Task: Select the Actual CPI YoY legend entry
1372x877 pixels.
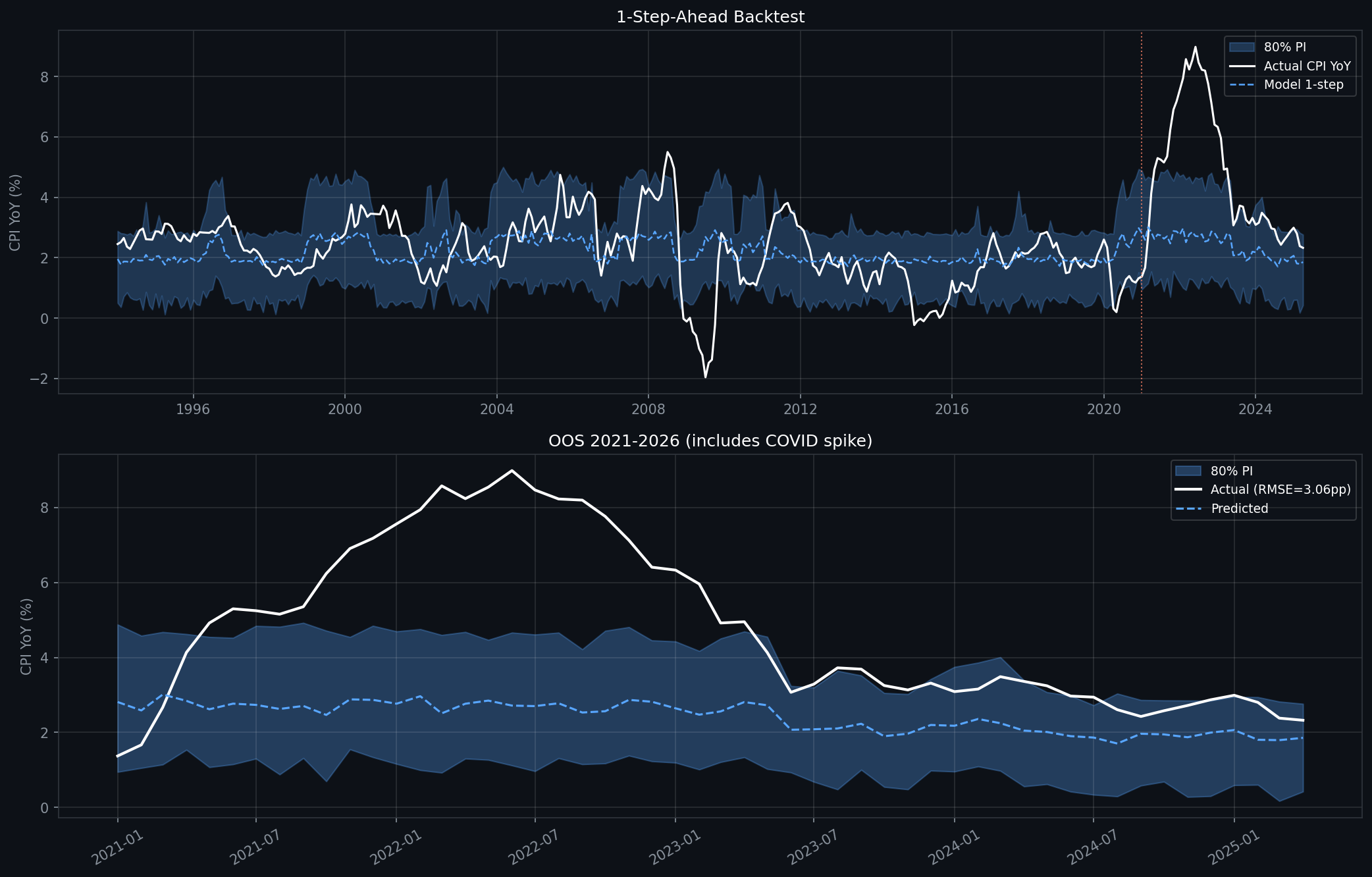Action: click(1306, 66)
